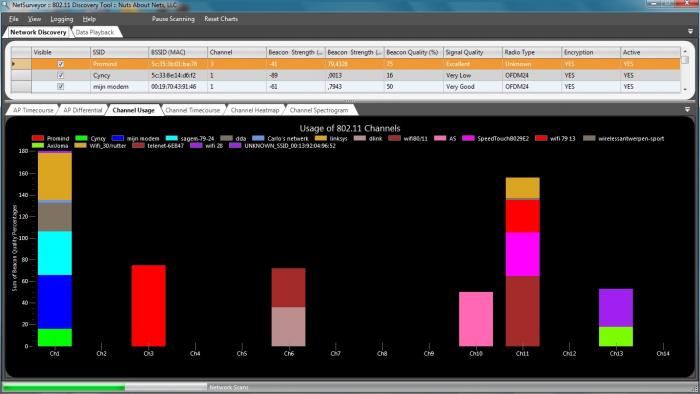Open the Help menu
The height and width of the screenshot is (394, 700).
pos(89,19)
